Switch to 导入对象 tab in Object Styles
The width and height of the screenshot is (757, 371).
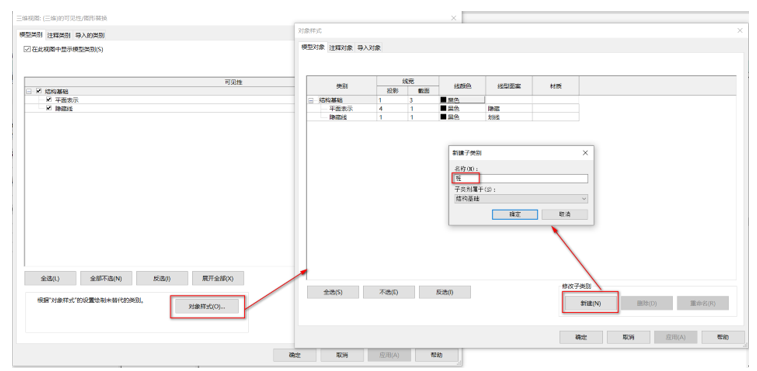tap(369, 48)
